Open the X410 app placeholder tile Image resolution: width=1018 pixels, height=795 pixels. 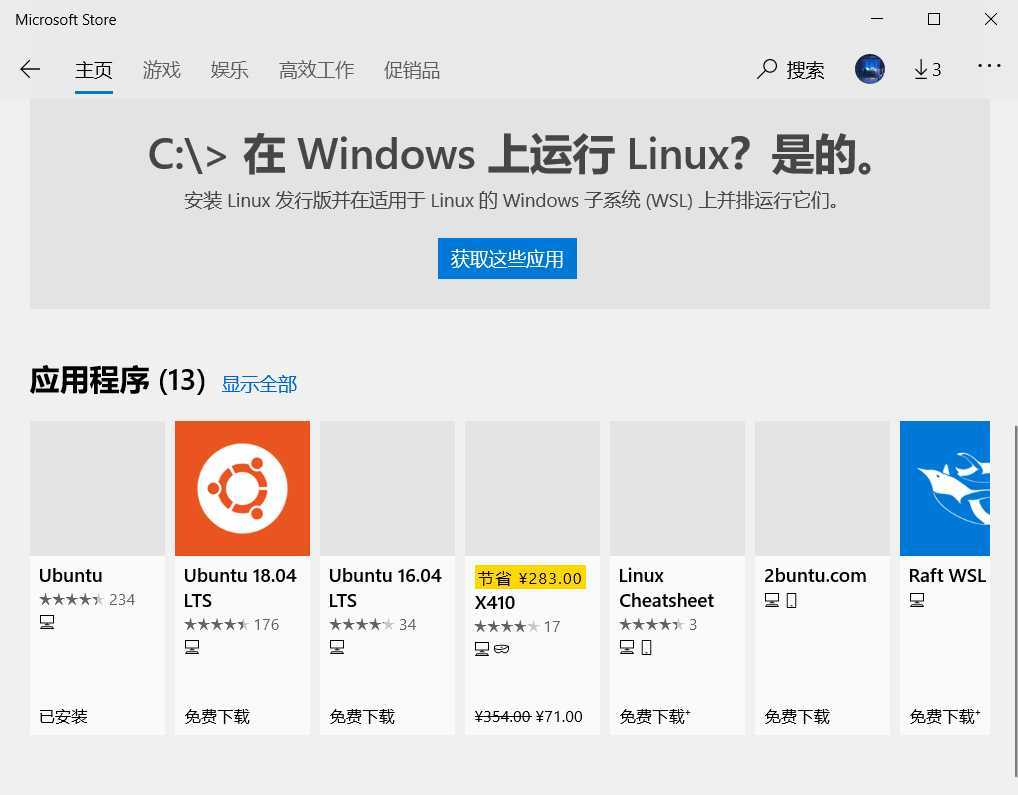pos(532,488)
